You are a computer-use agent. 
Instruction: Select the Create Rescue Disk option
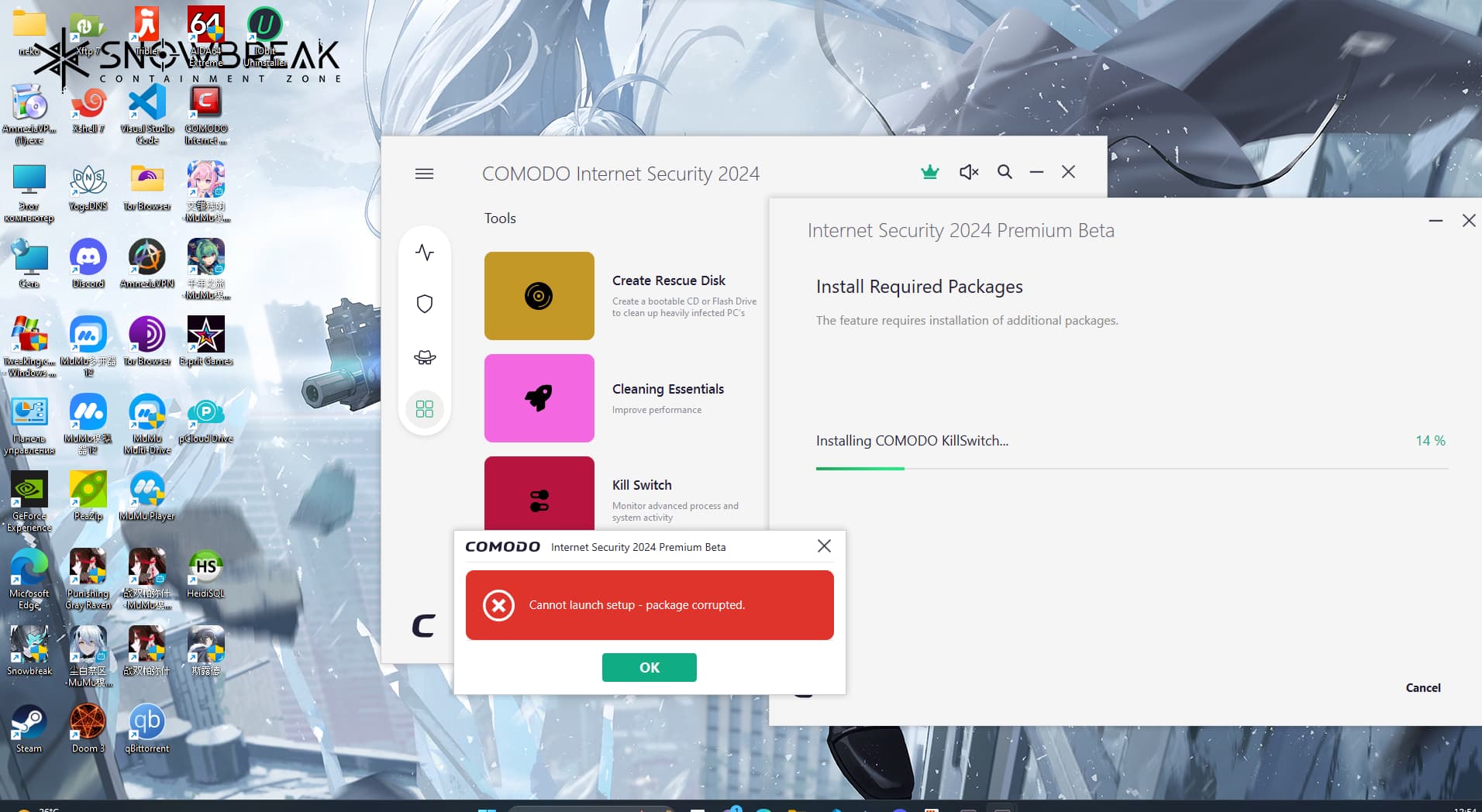point(668,280)
